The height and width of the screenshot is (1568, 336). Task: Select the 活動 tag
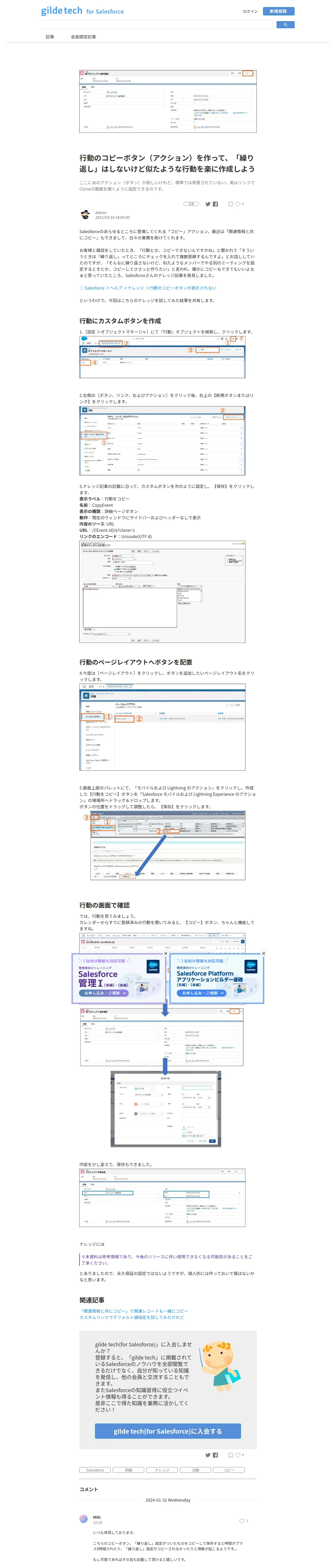[196, 1470]
